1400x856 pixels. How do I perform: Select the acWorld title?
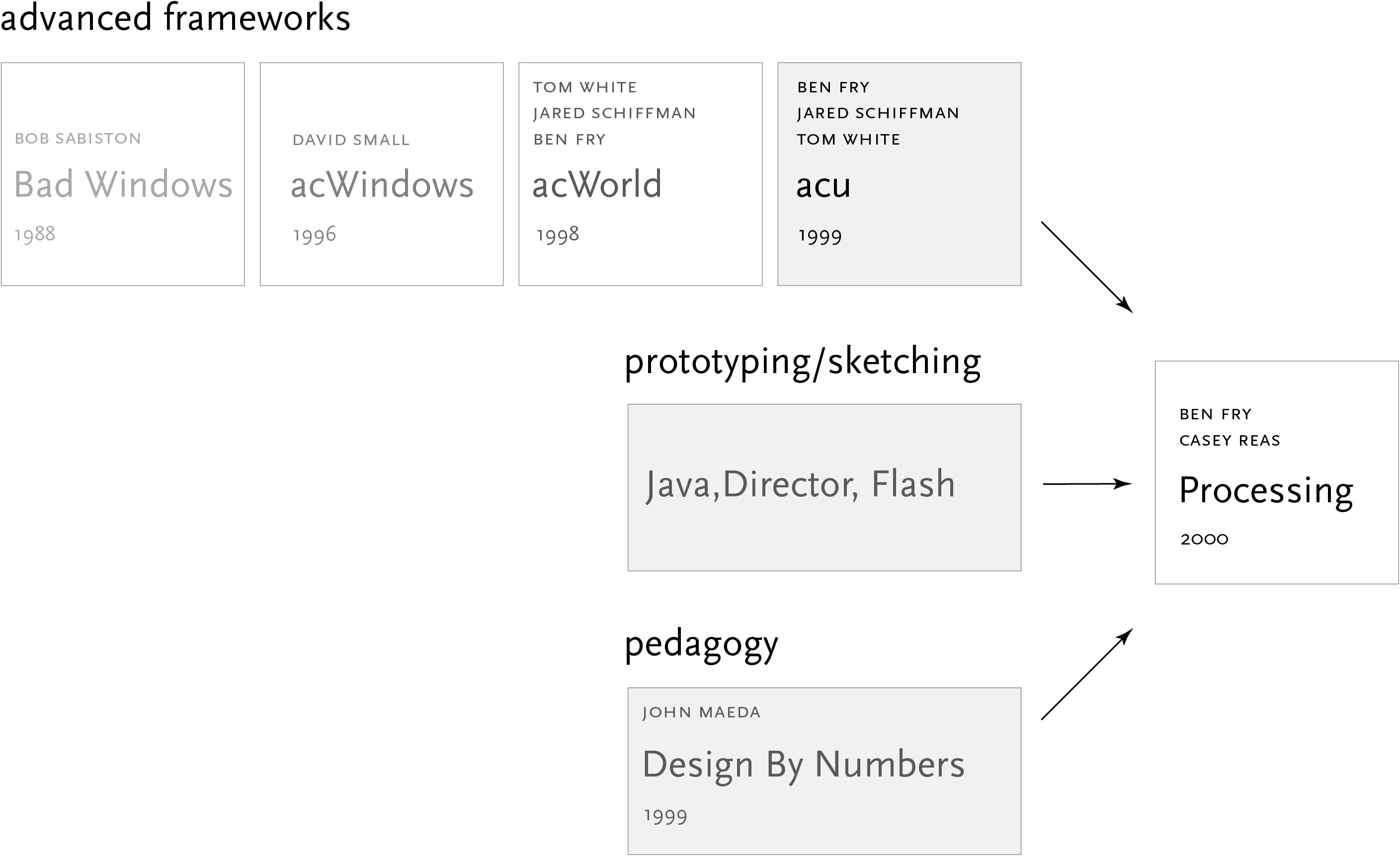click(x=596, y=184)
